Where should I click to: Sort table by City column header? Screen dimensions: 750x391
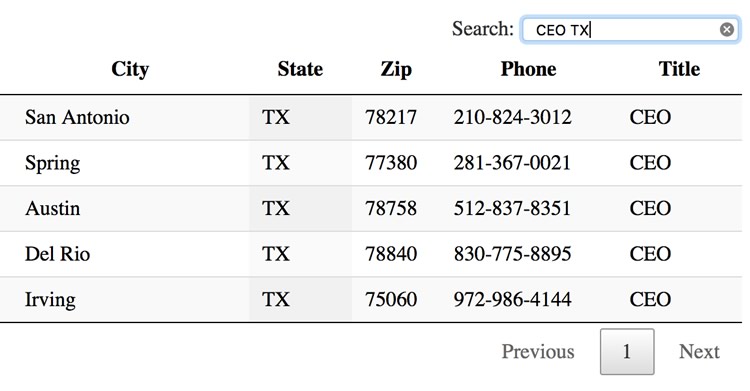click(130, 69)
